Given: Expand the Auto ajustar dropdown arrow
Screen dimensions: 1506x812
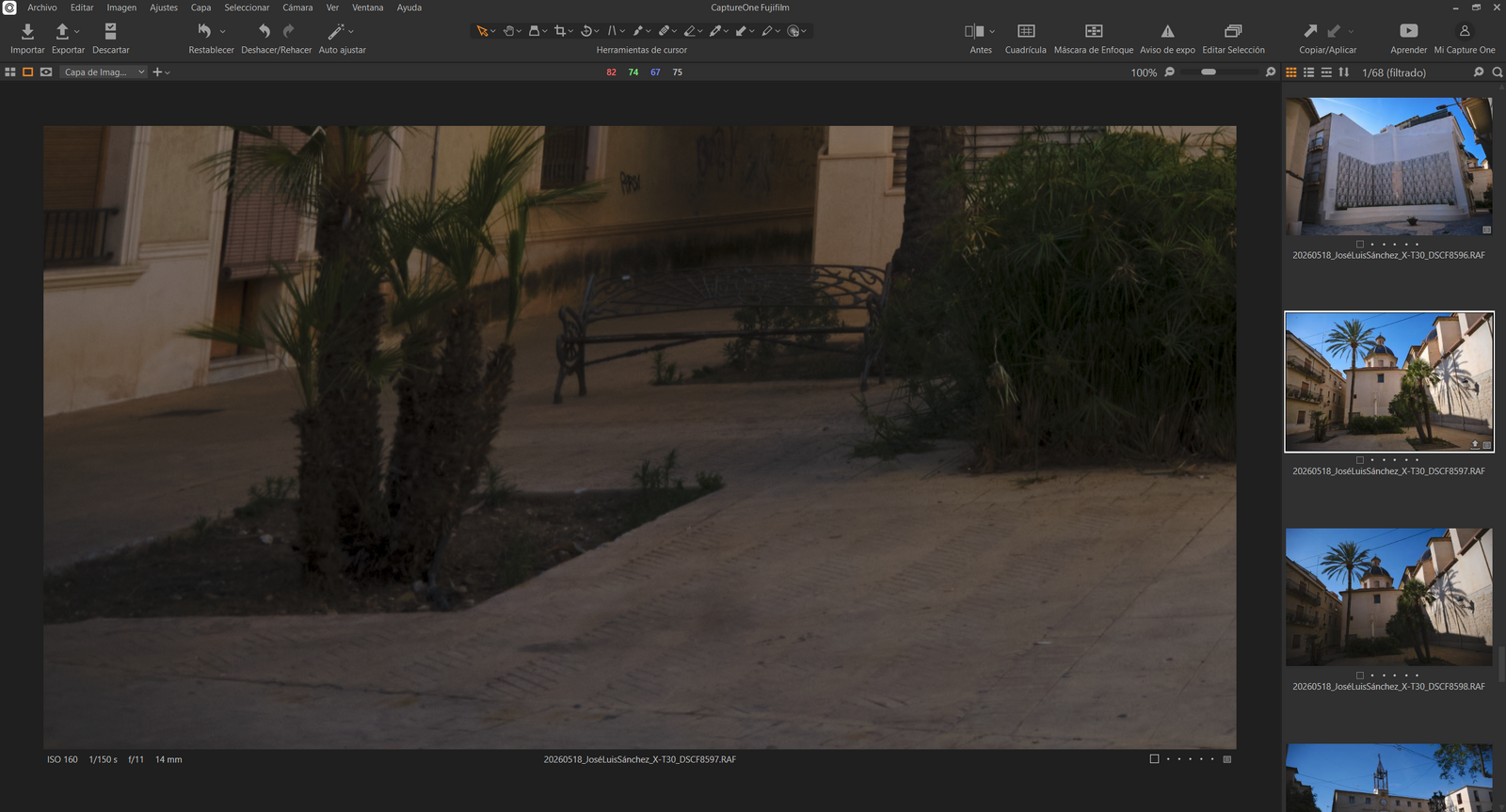Looking at the screenshot, I should (351, 31).
